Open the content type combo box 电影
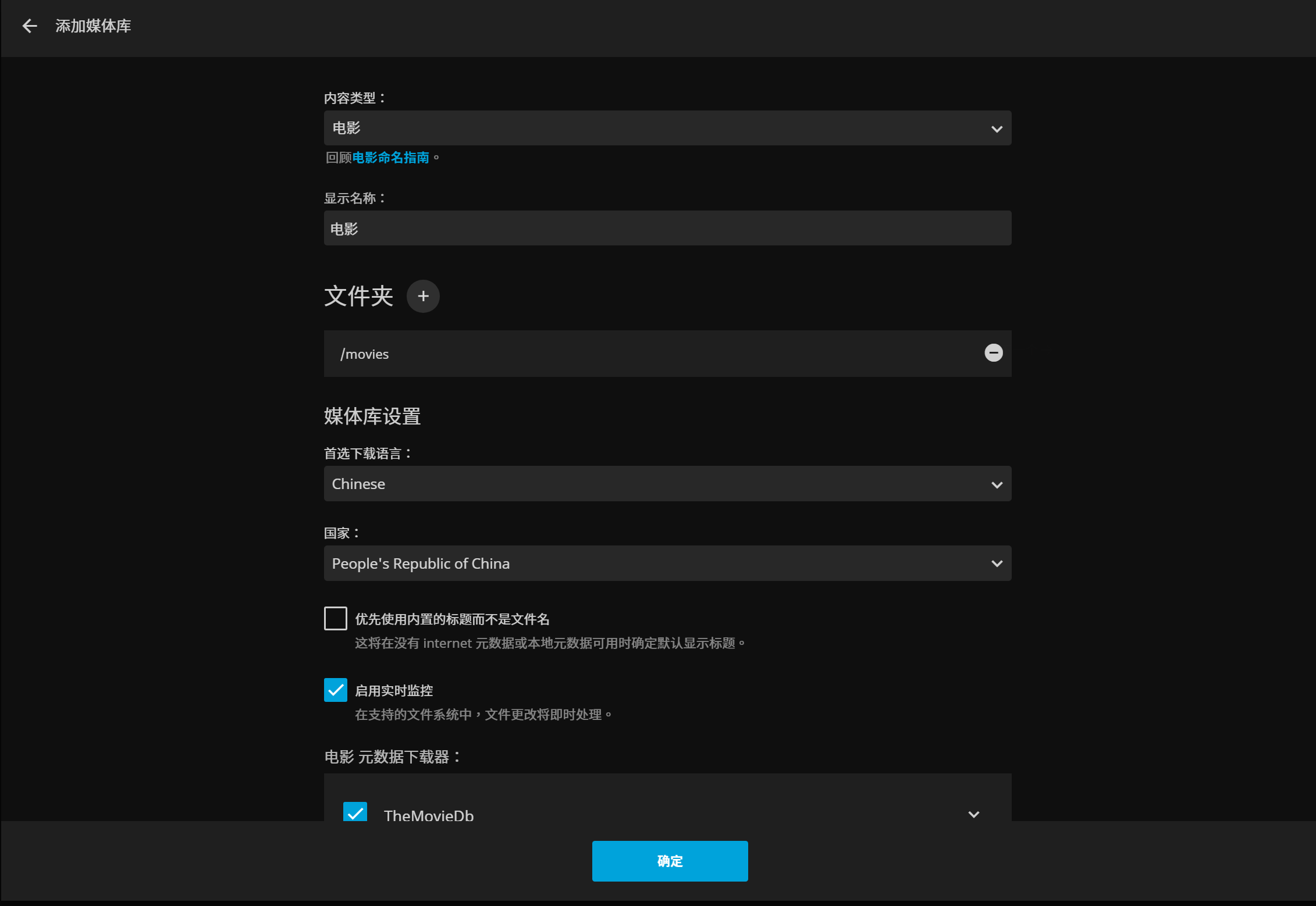This screenshot has width=1316, height=906. coord(640,129)
